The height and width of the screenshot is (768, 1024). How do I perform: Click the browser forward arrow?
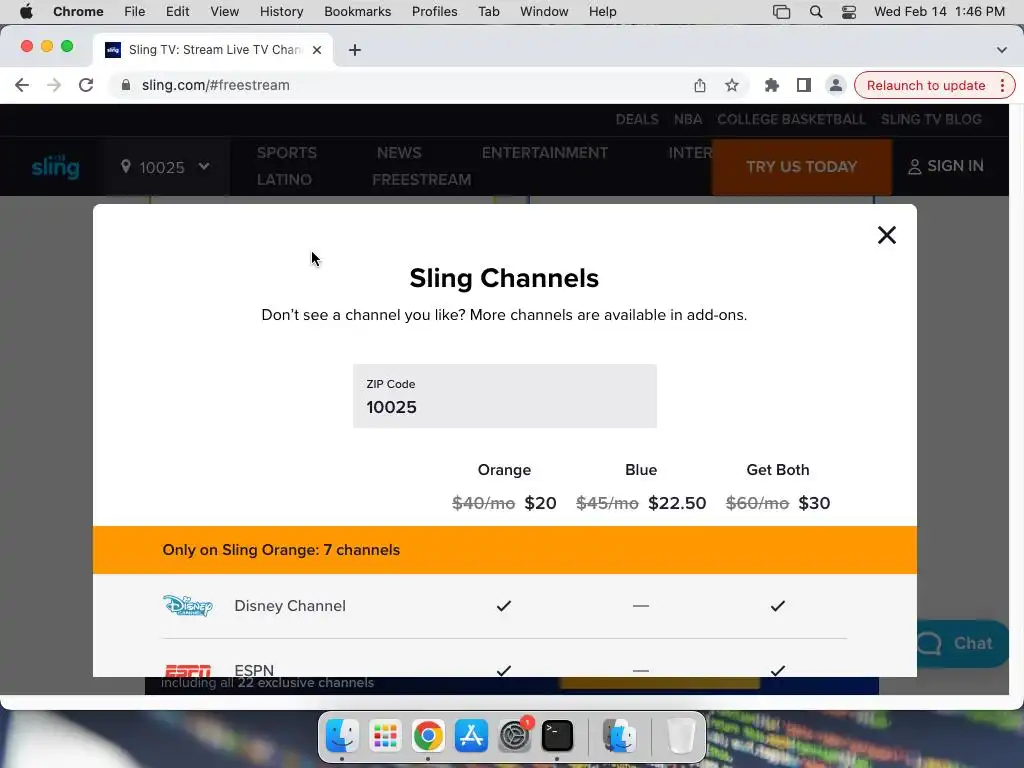(54, 86)
